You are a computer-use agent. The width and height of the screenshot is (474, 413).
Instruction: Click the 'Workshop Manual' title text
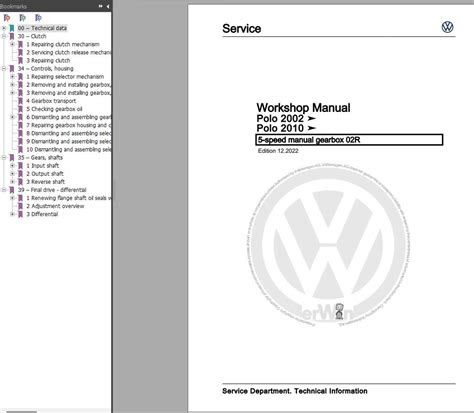click(x=303, y=108)
